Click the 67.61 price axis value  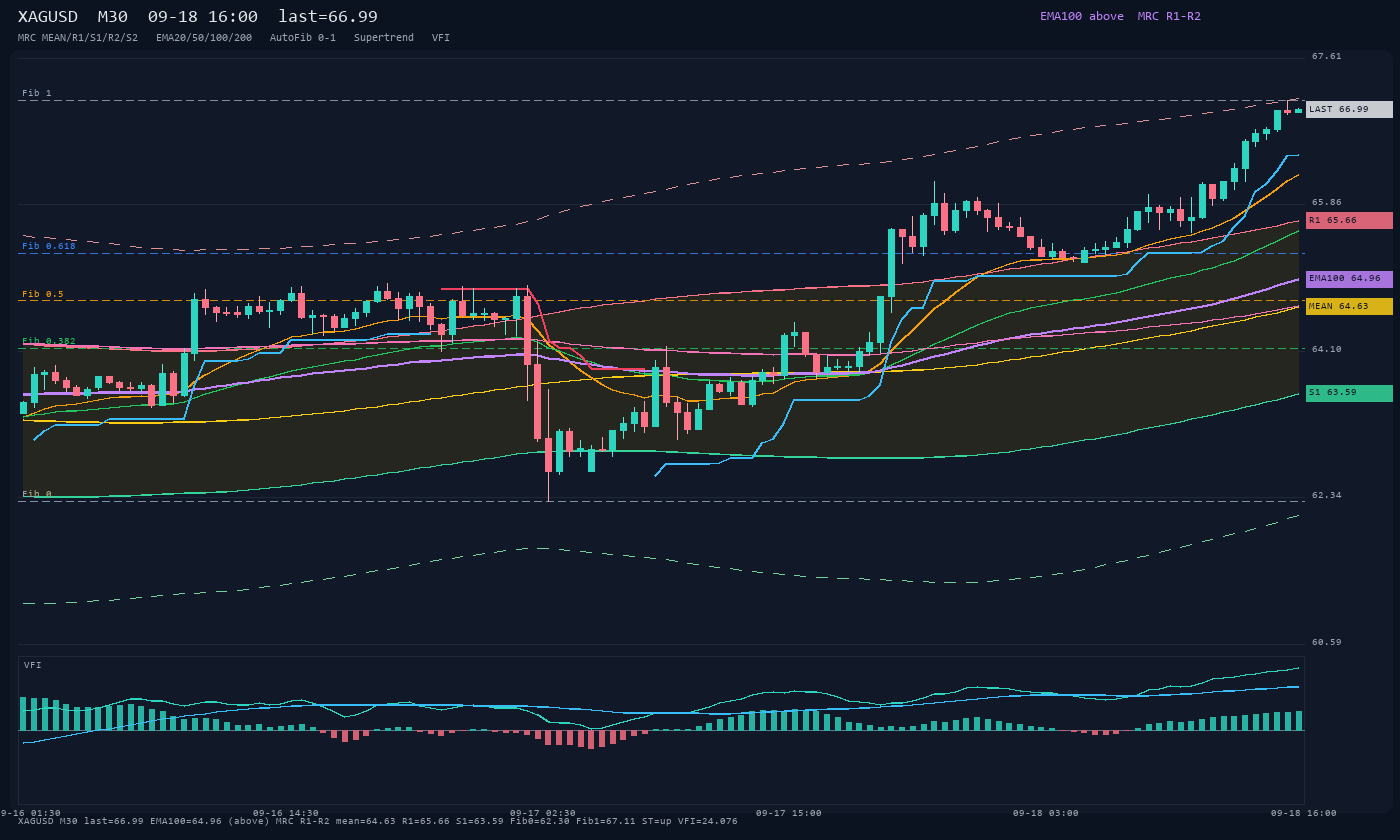(x=1327, y=56)
